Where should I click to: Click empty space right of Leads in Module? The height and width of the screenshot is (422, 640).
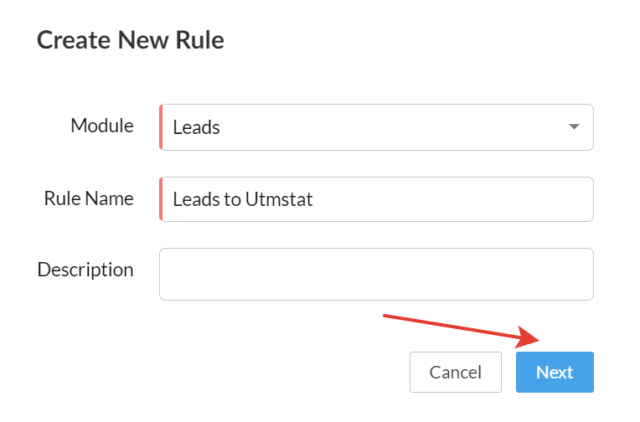pyautogui.click(x=400, y=127)
